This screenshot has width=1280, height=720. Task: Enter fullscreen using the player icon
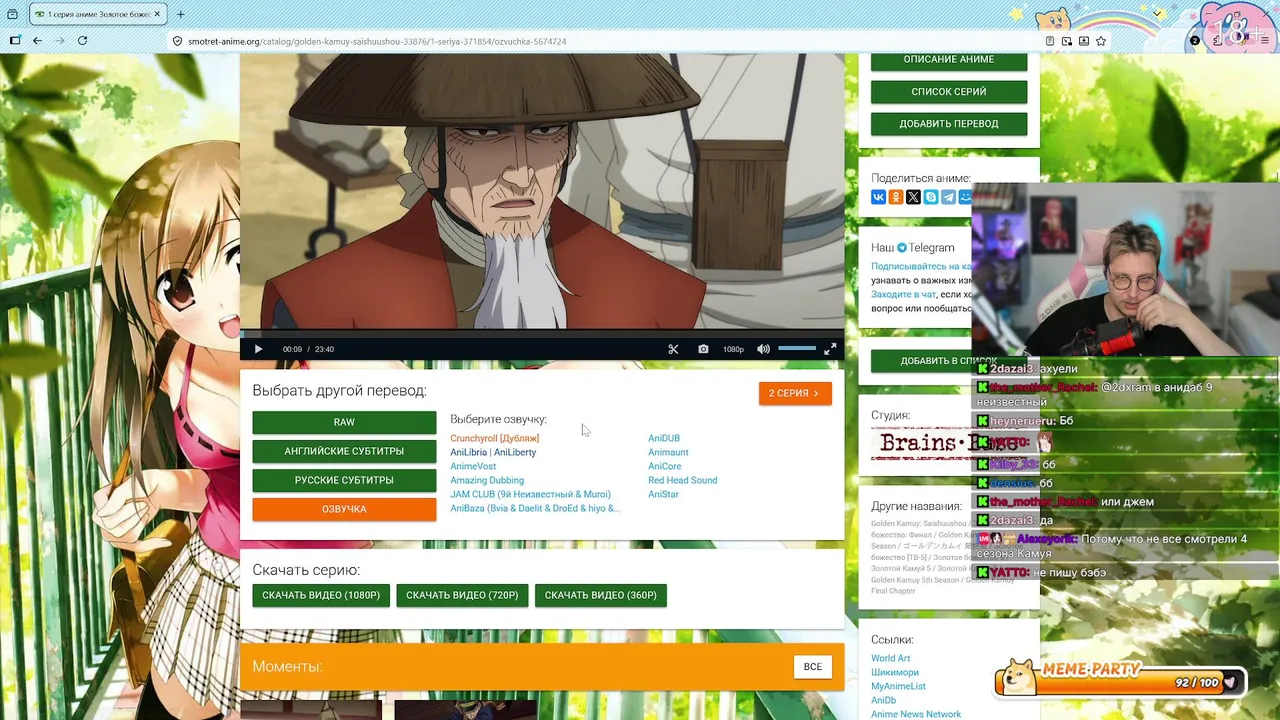coord(830,349)
